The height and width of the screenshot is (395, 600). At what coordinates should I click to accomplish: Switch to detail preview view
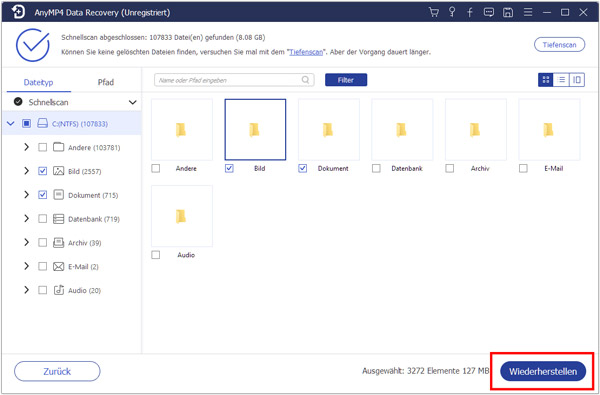point(577,80)
